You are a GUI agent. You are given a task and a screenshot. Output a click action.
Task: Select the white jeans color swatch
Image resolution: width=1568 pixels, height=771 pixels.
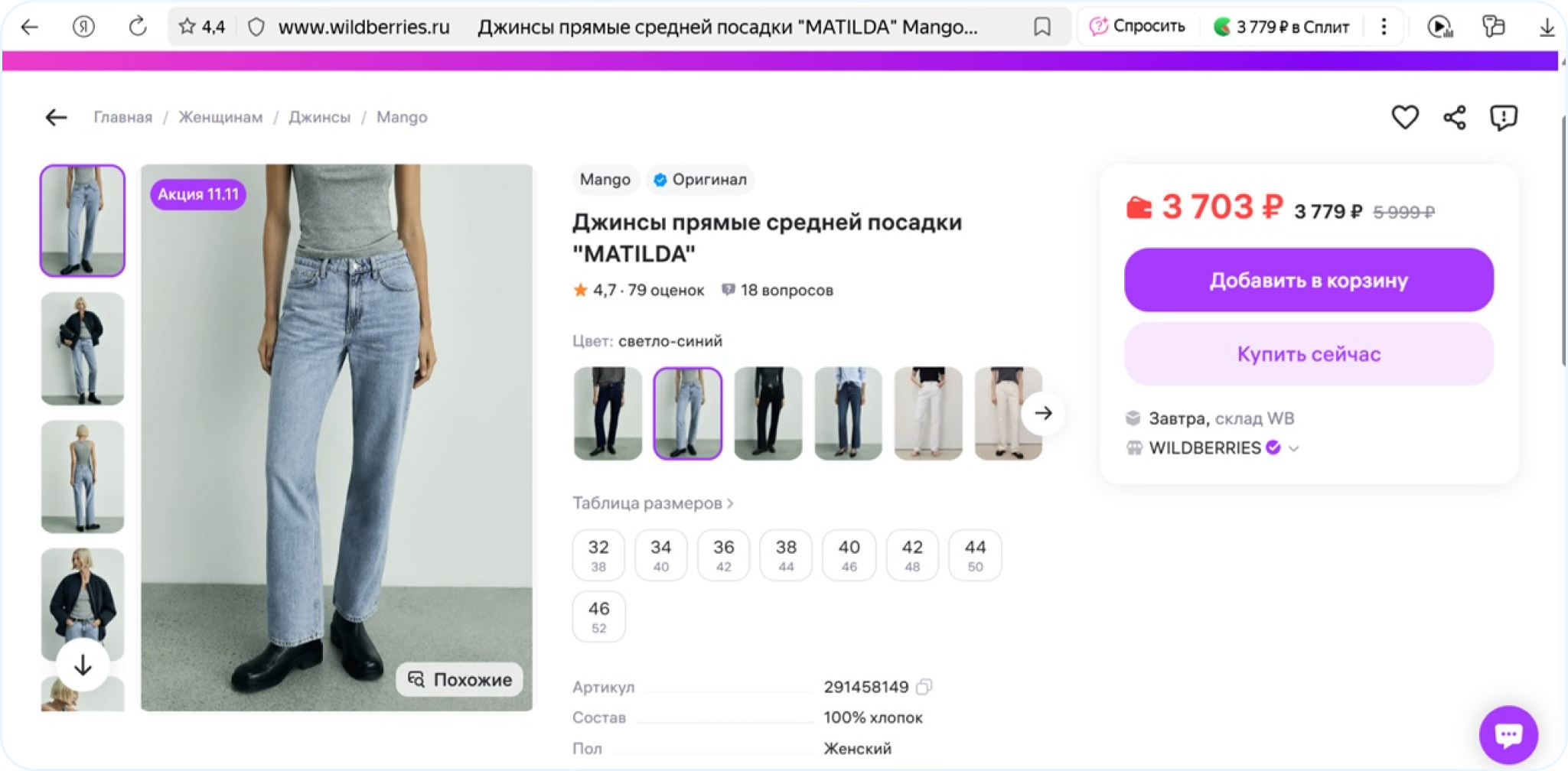point(927,413)
